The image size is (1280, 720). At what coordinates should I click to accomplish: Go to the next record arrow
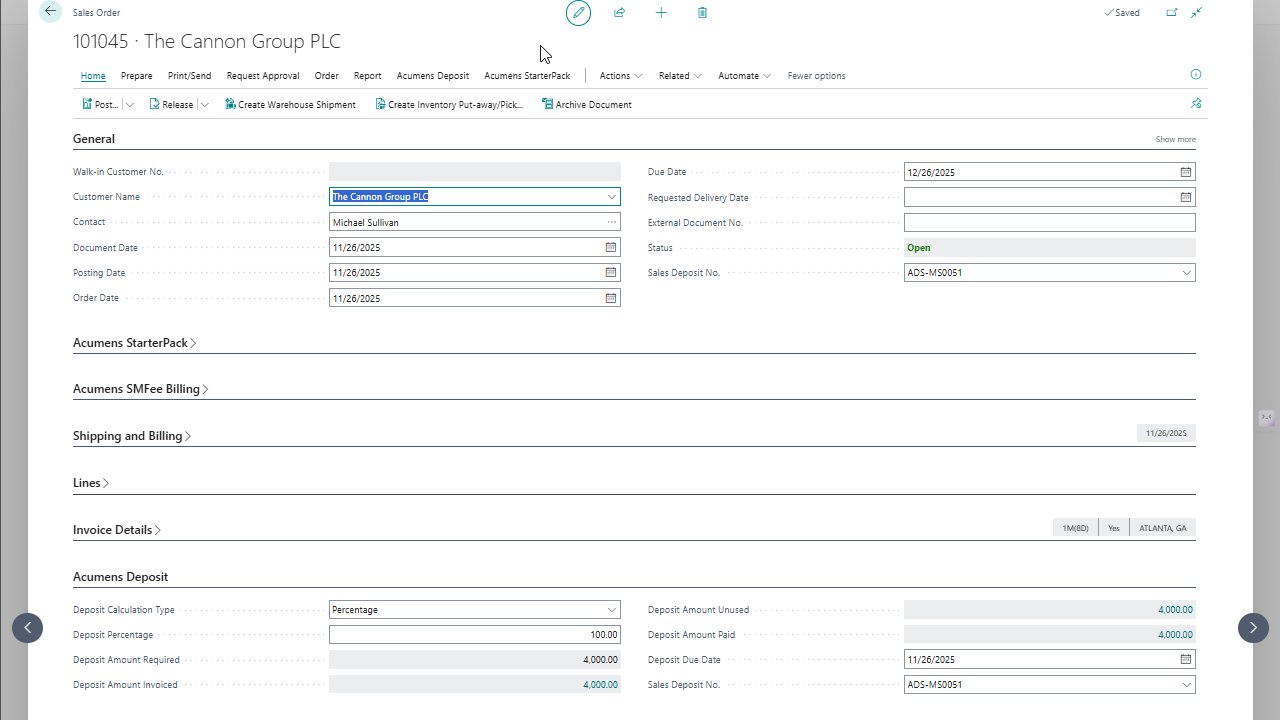1253,628
